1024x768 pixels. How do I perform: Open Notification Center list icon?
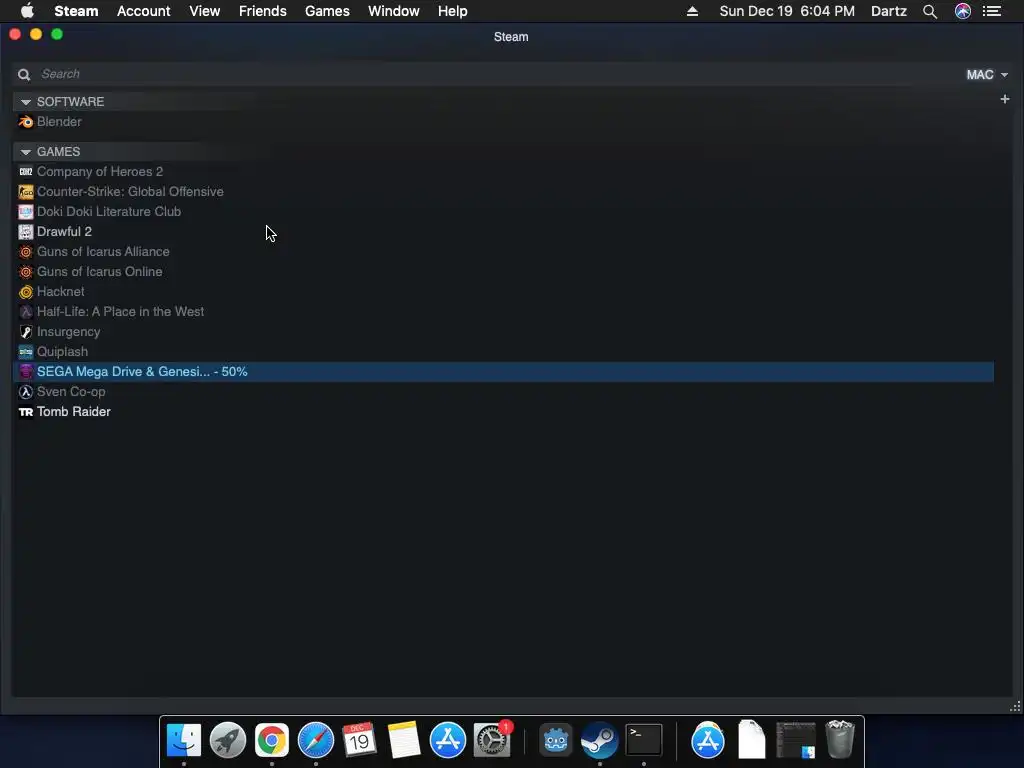click(992, 11)
